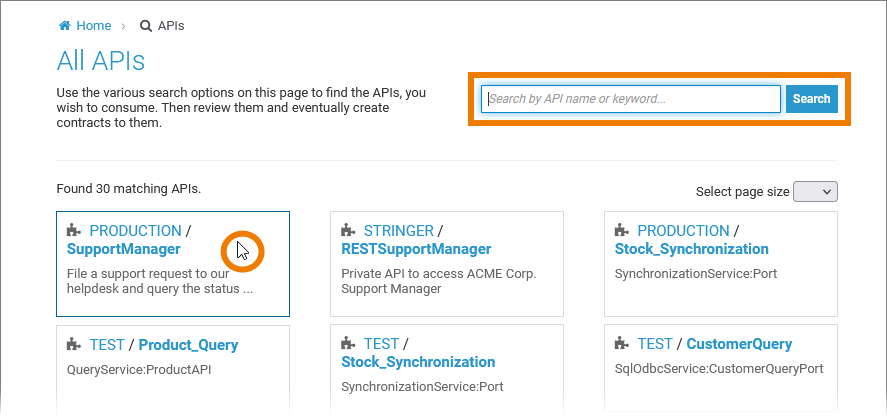Open TEST Stock_Synchronization API link

(x=418, y=362)
